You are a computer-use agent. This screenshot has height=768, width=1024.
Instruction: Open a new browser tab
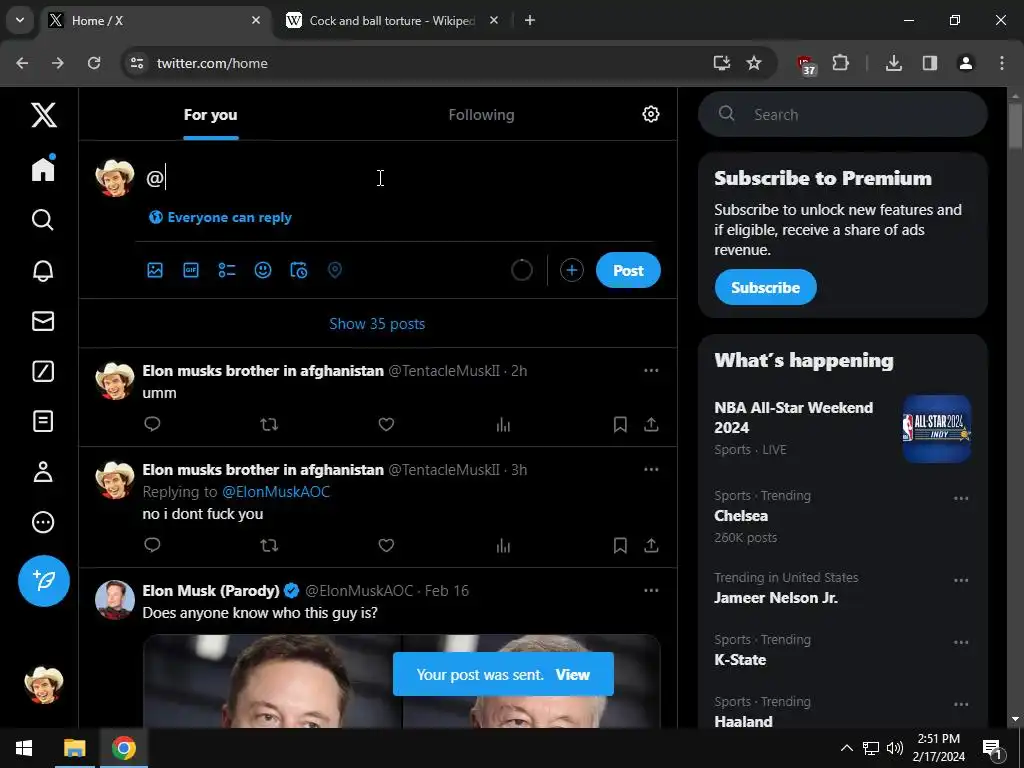coord(530,20)
